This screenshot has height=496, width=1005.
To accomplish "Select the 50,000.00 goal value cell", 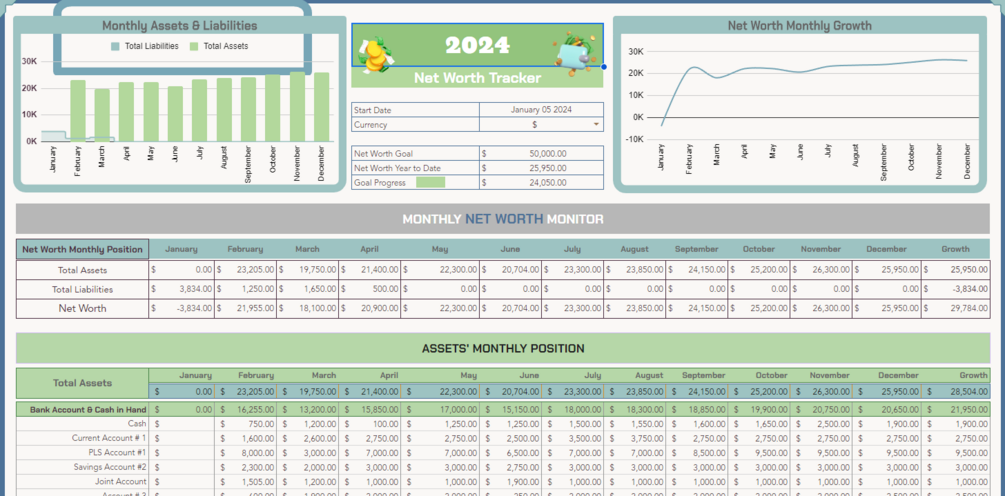I will point(541,153).
